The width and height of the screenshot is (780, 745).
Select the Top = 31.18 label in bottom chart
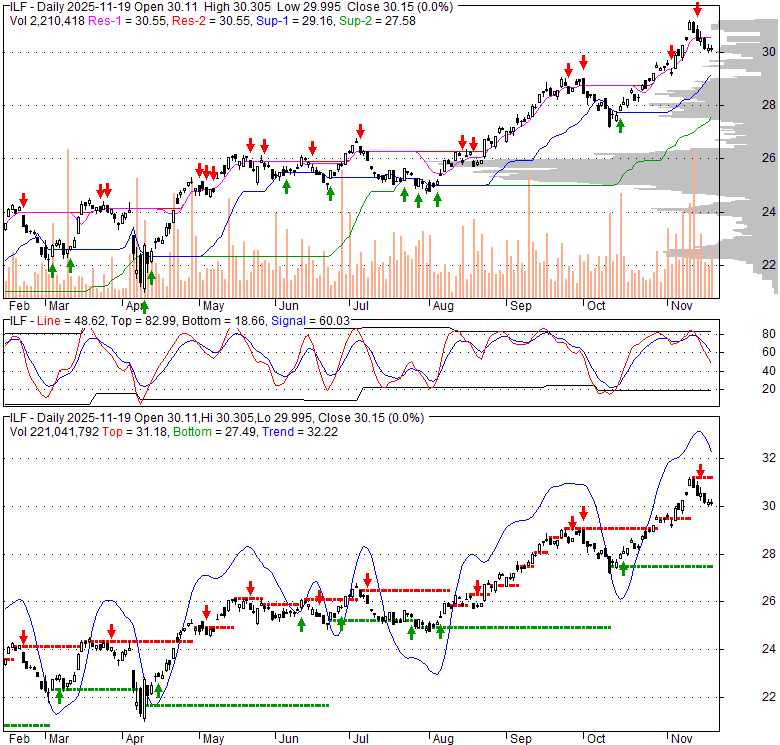pyautogui.click(x=135, y=432)
